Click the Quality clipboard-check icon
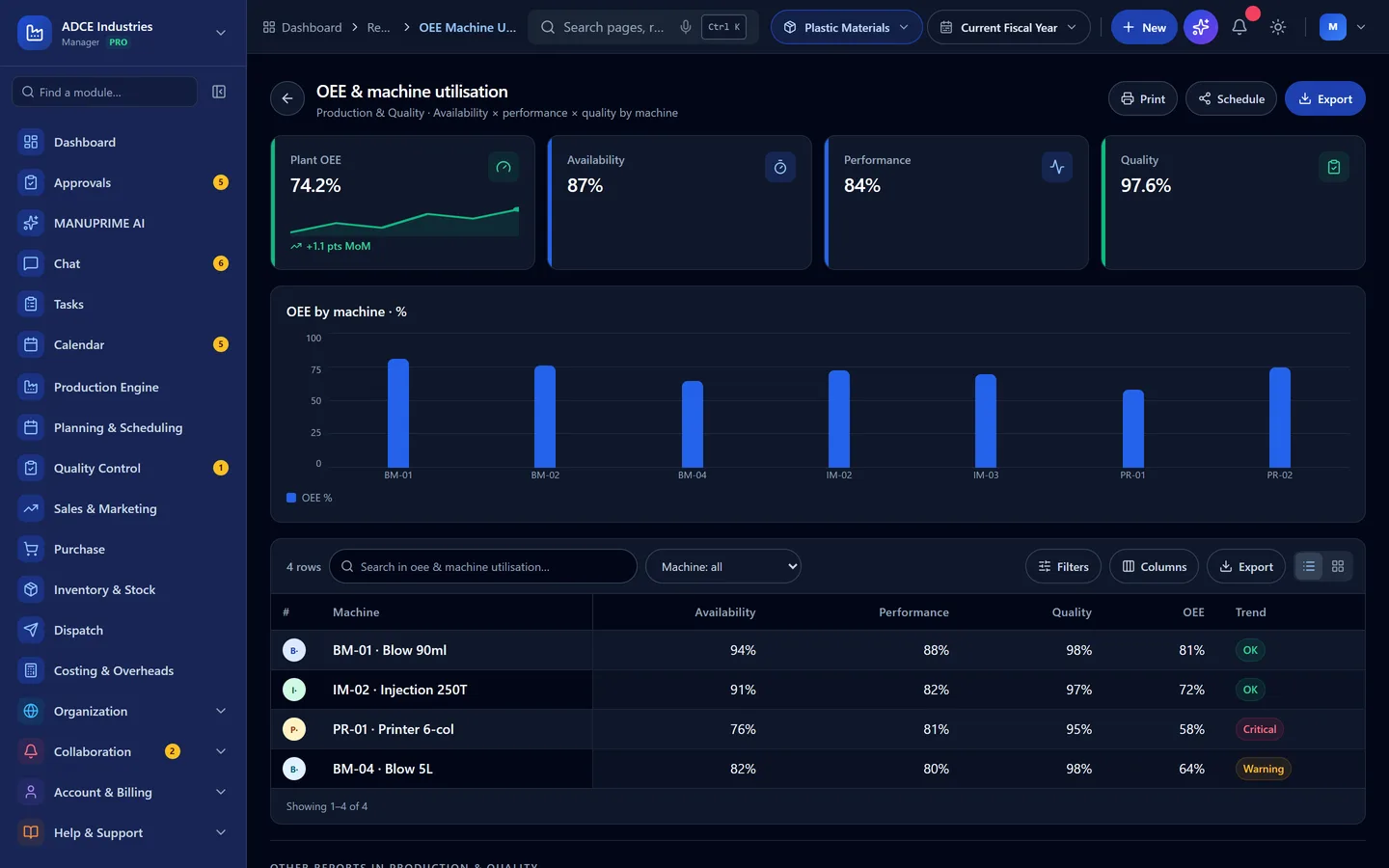Viewport: 1389px width, 868px height. point(1334,167)
